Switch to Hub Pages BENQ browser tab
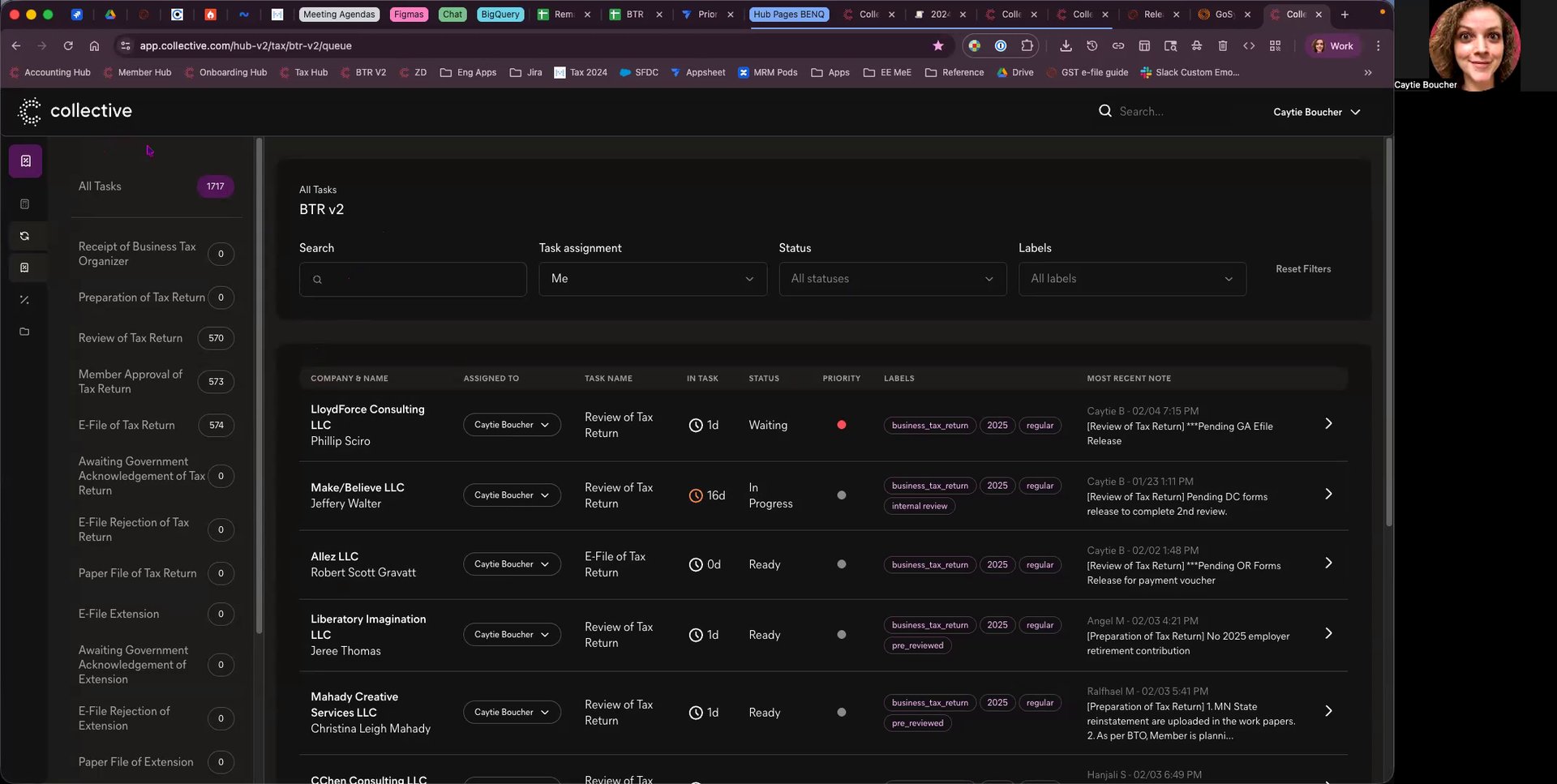This screenshot has width=1557, height=784. pyautogui.click(x=788, y=15)
